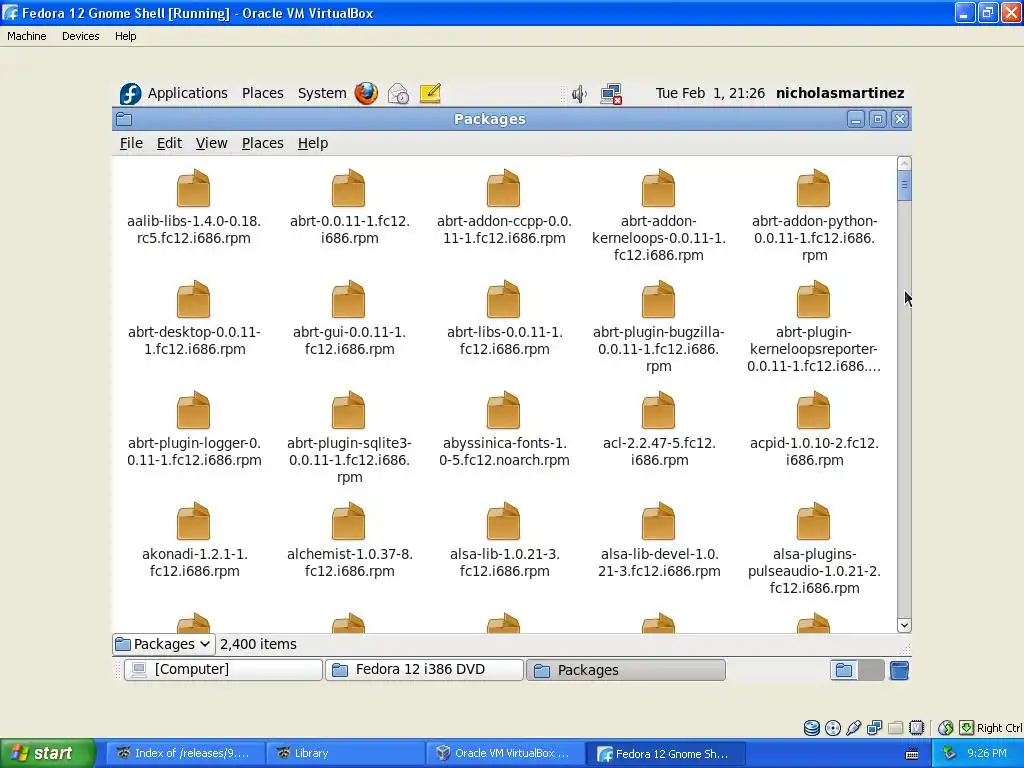
Task: Click the Packages window taskbar button
Action: (626, 670)
